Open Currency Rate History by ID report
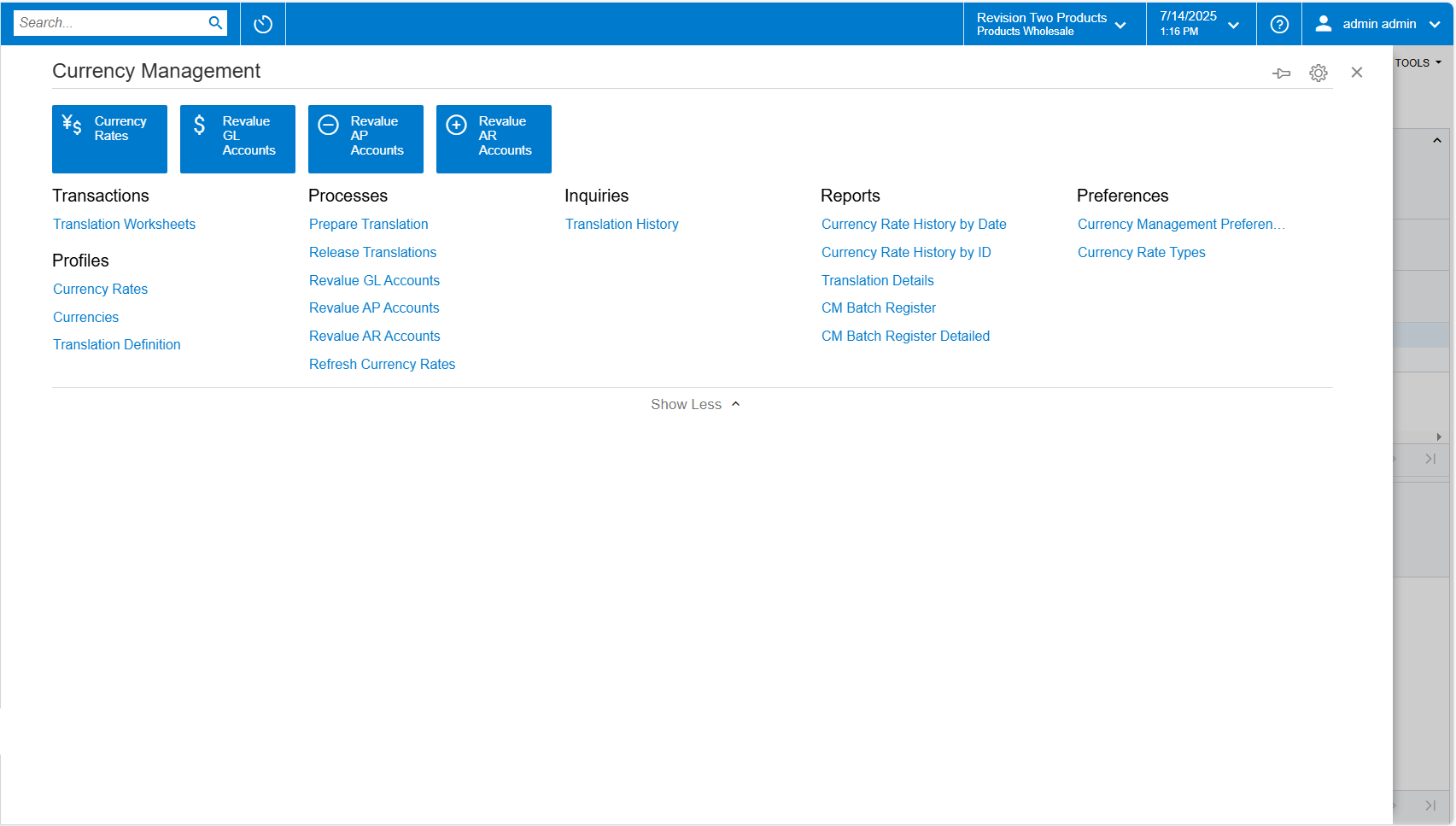Image resolution: width=1456 pixels, height=826 pixels. [x=906, y=252]
